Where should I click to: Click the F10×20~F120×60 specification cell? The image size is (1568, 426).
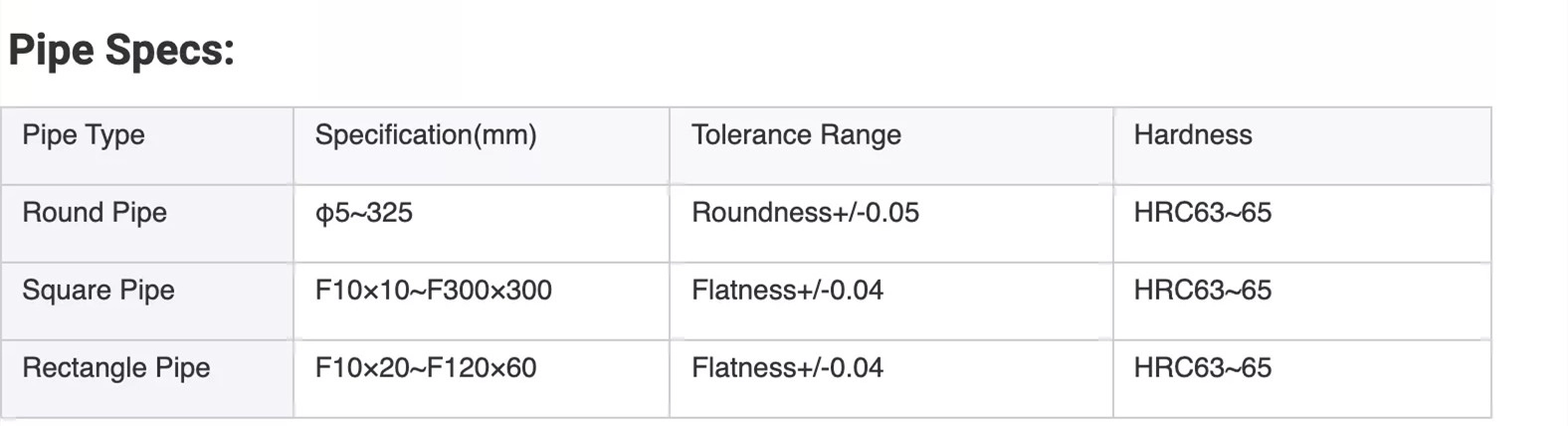(x=426, y=368)
